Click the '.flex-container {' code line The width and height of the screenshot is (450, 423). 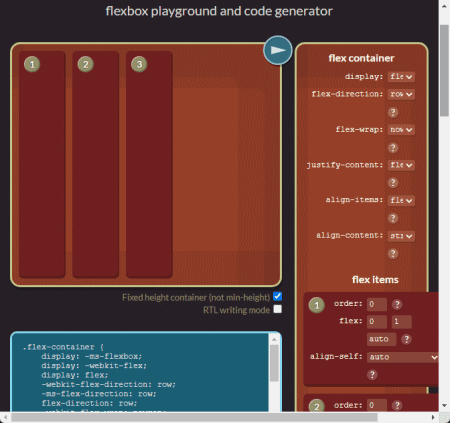coord(63,347)
